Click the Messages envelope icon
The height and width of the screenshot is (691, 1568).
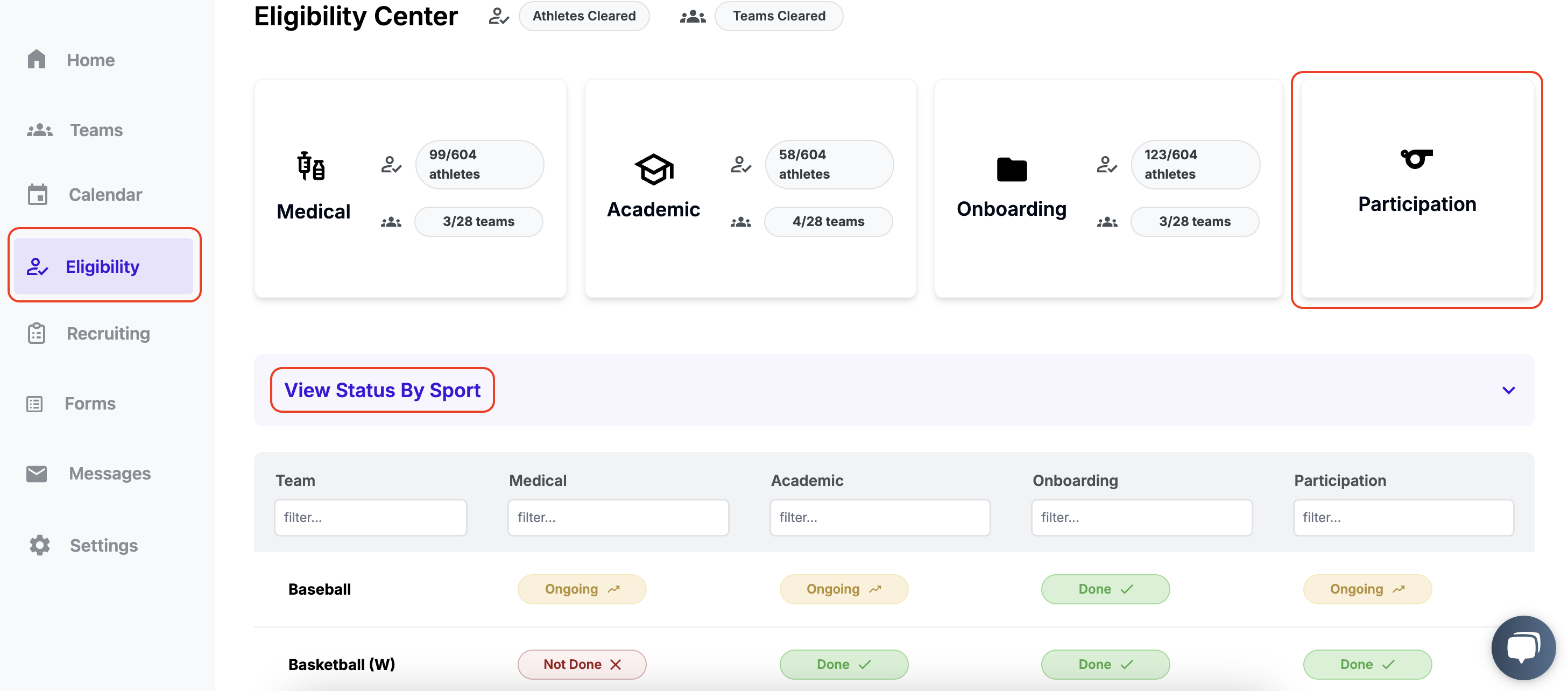click(x=37, y=473)
